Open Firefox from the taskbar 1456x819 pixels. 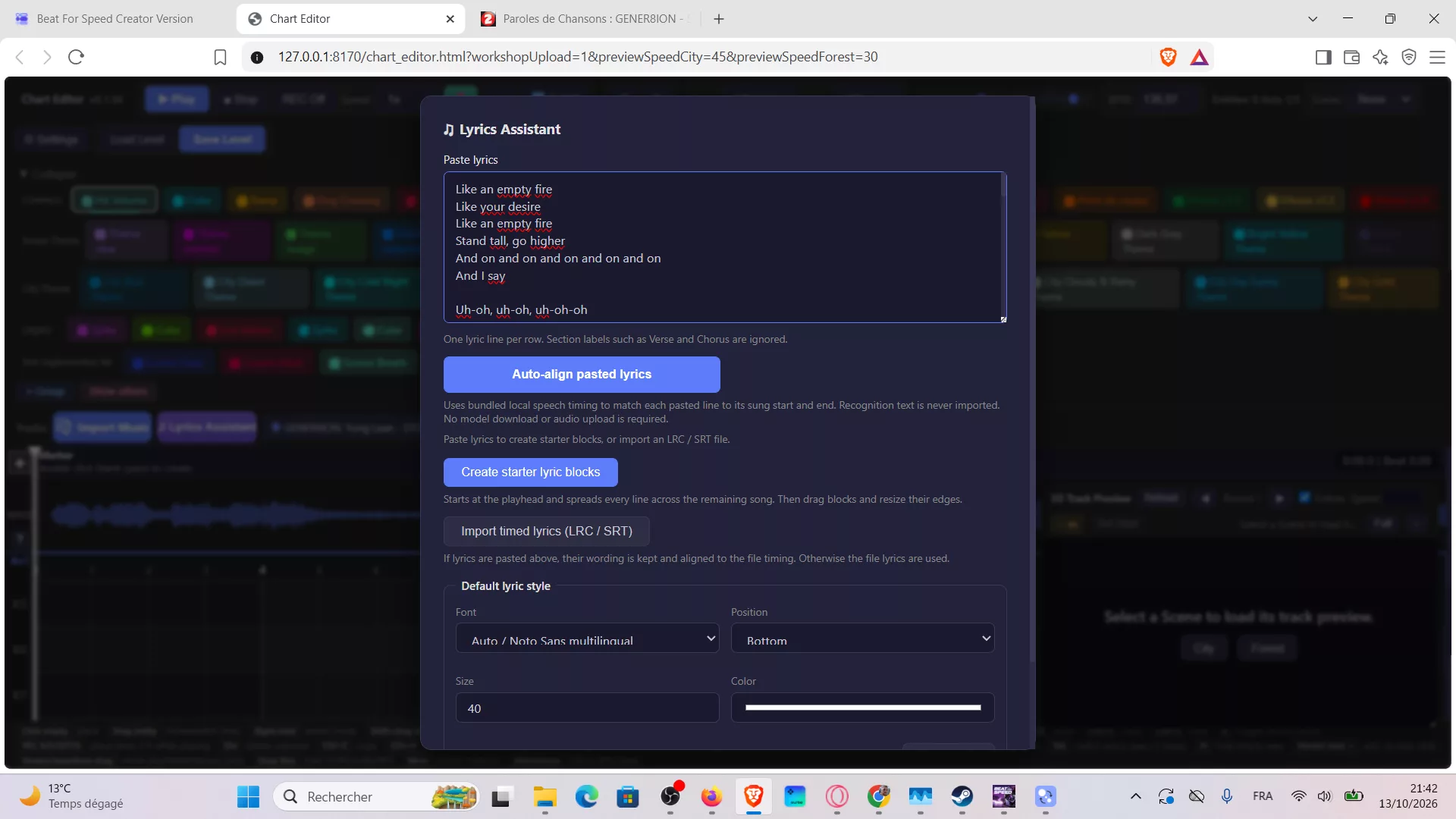click(711, 796)
